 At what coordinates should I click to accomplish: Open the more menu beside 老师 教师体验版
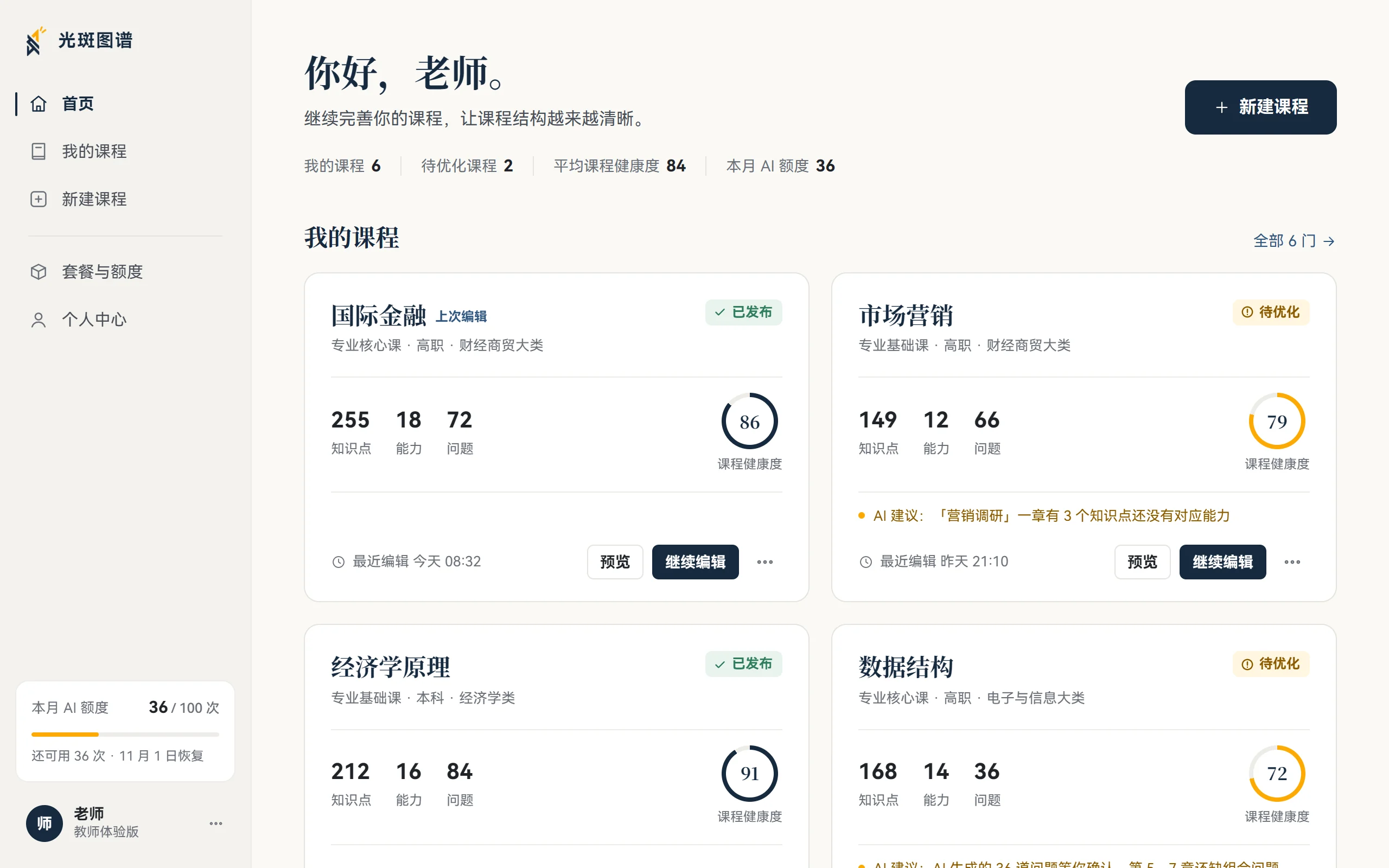click(216, 823)
